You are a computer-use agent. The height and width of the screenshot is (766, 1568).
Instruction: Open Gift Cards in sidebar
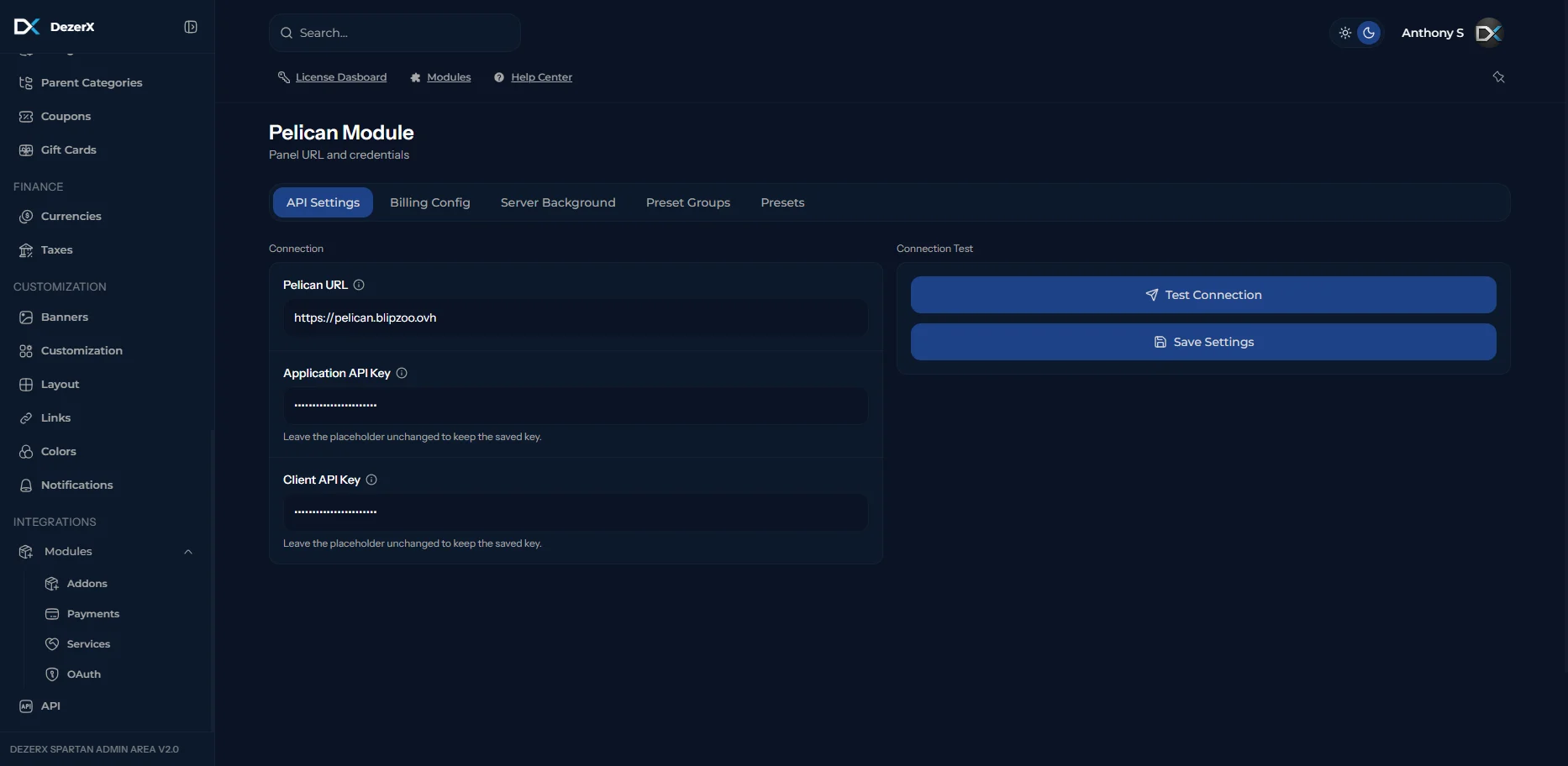pyautogui.click(x=69, y=150)
